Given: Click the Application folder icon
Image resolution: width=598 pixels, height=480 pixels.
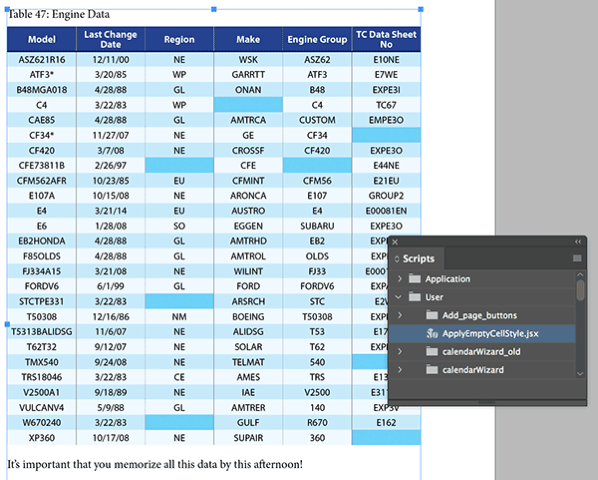Looking at the screenshot, I should [415, 279].
